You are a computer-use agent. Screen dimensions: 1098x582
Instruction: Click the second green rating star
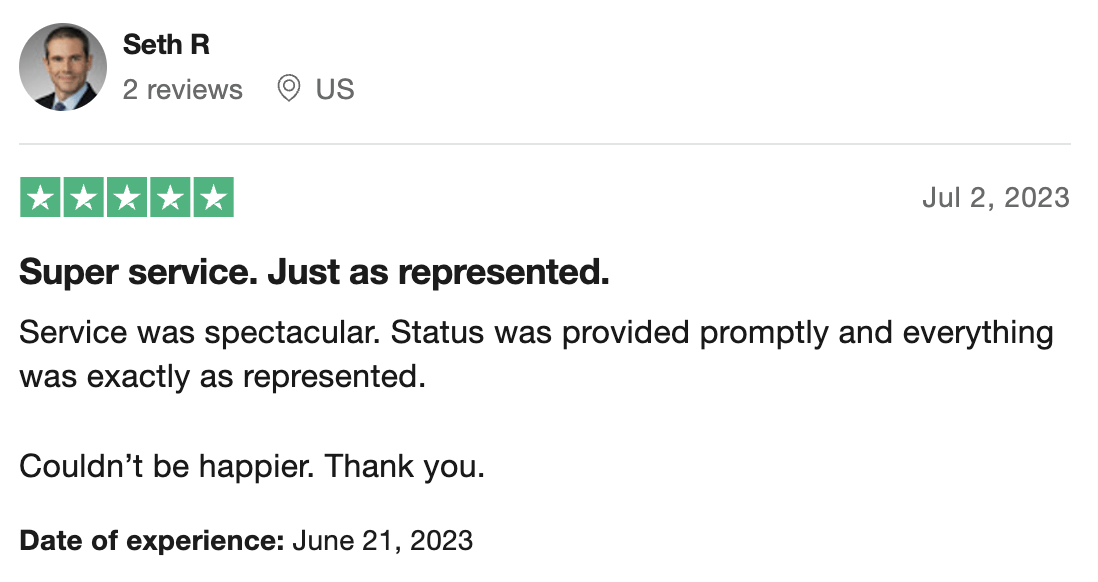(84, 198)
